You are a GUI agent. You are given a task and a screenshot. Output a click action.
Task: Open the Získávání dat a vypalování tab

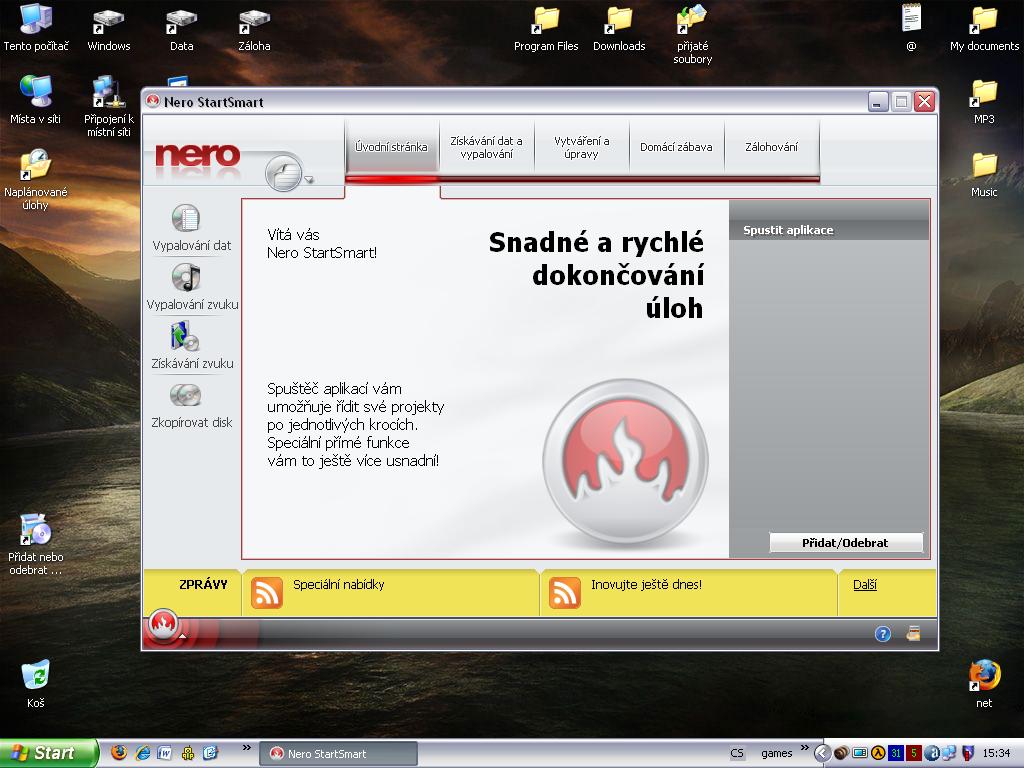point(487,147)
